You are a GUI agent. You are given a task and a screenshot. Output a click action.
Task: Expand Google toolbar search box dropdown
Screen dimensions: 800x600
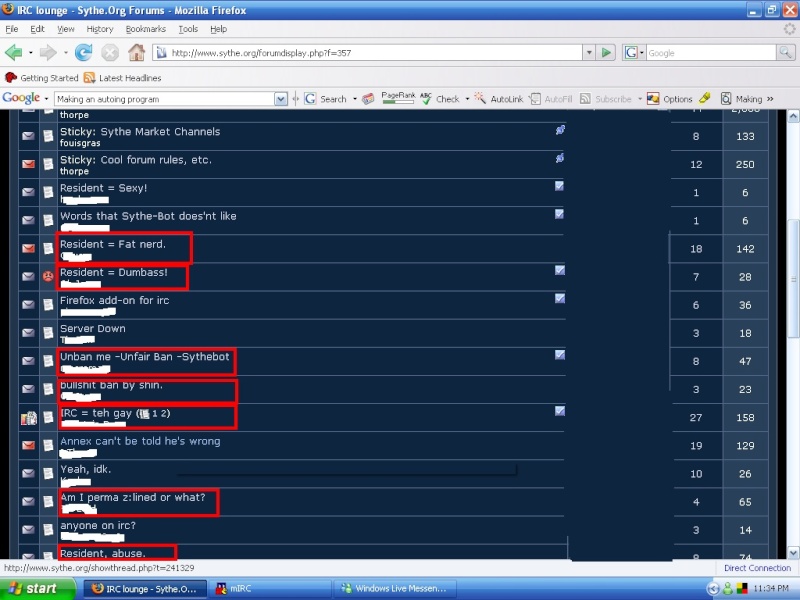pos(281,99)
